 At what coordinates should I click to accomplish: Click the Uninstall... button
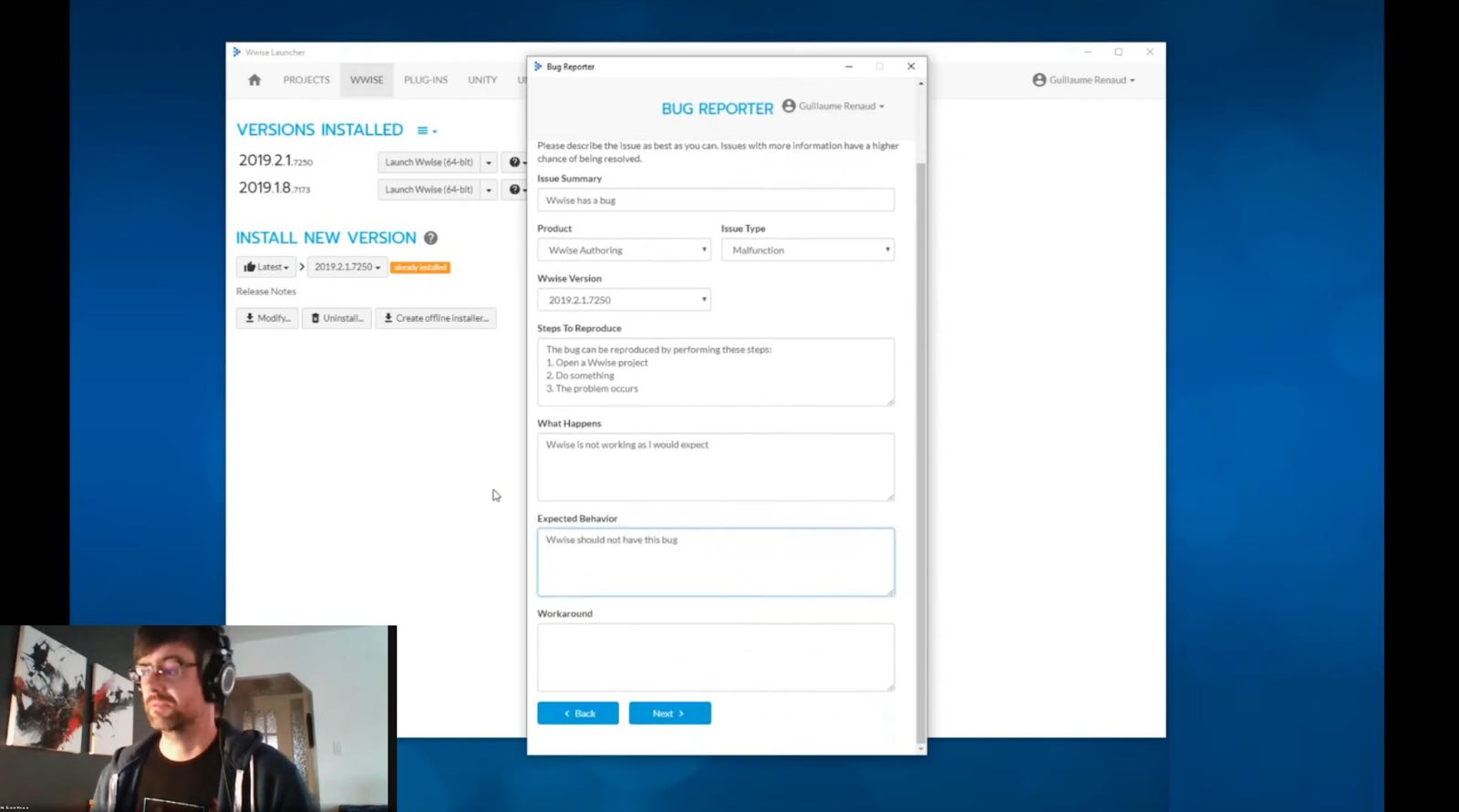(x=336, y=318)
